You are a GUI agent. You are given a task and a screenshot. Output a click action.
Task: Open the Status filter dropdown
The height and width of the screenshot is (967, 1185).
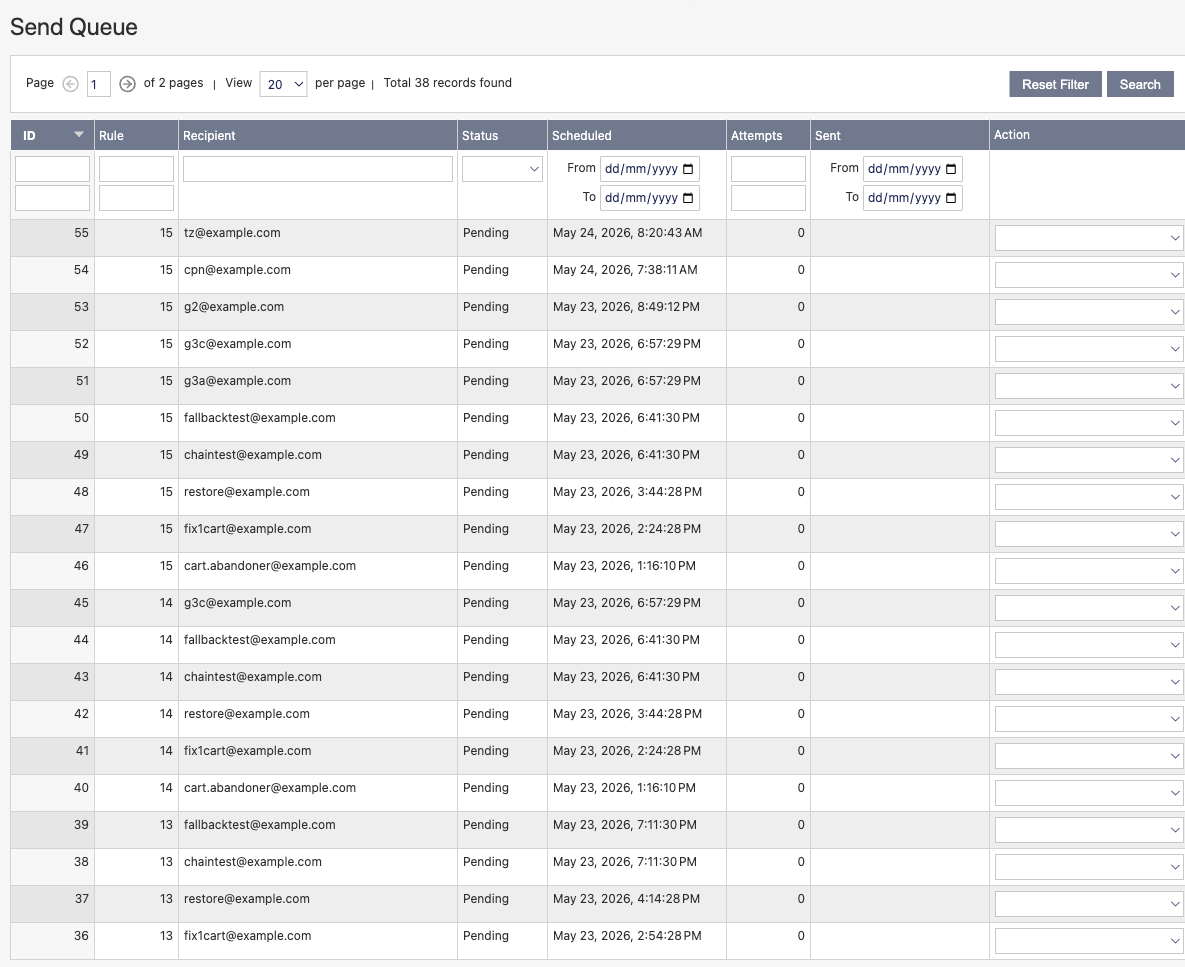coord(502,169)
